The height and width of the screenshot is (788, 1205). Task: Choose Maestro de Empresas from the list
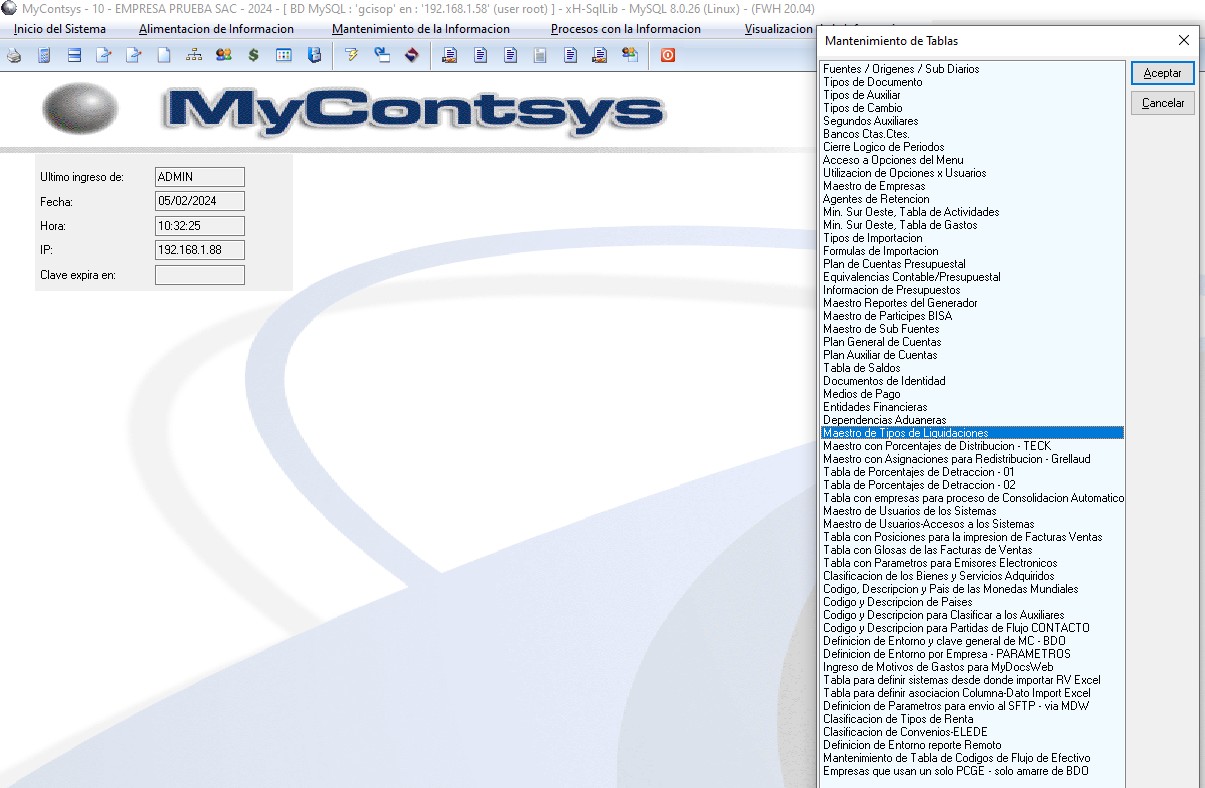point(873,186)
